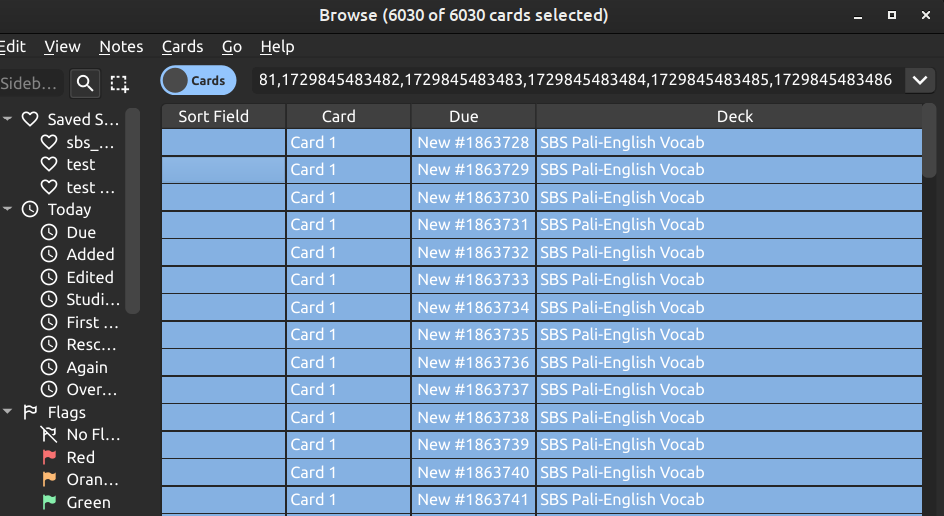
Task: Open the sbs_ saved search
Action: 89,142
